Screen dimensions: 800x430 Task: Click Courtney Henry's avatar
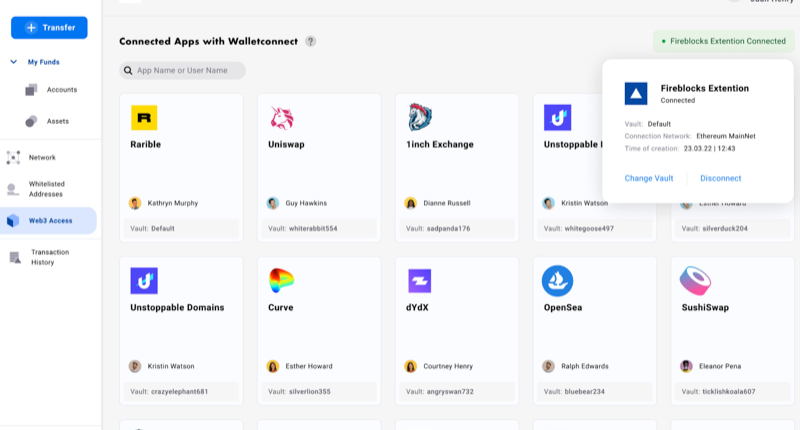point(411,366)
